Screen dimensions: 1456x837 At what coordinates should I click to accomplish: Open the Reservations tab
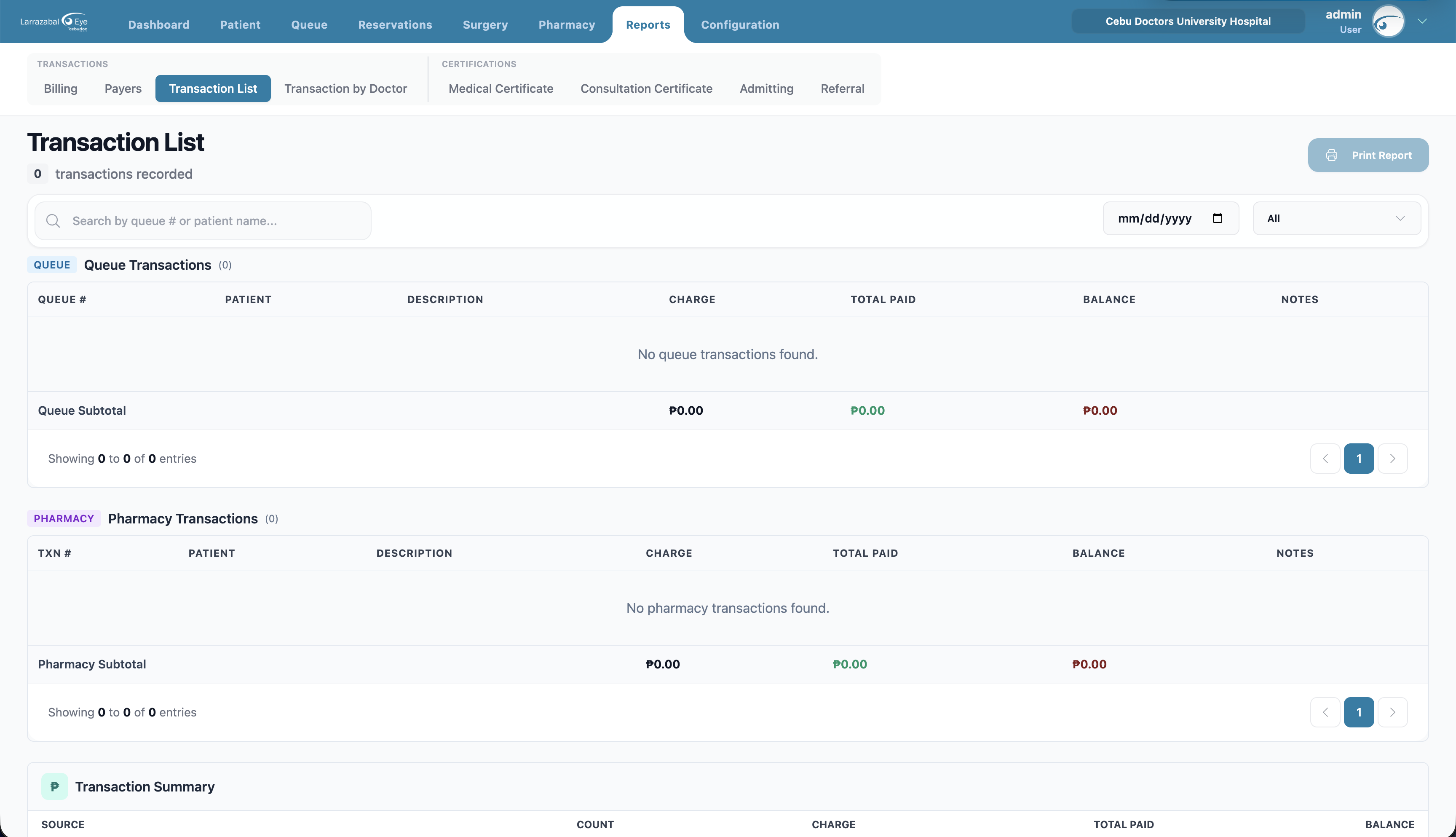click(395, 25)
